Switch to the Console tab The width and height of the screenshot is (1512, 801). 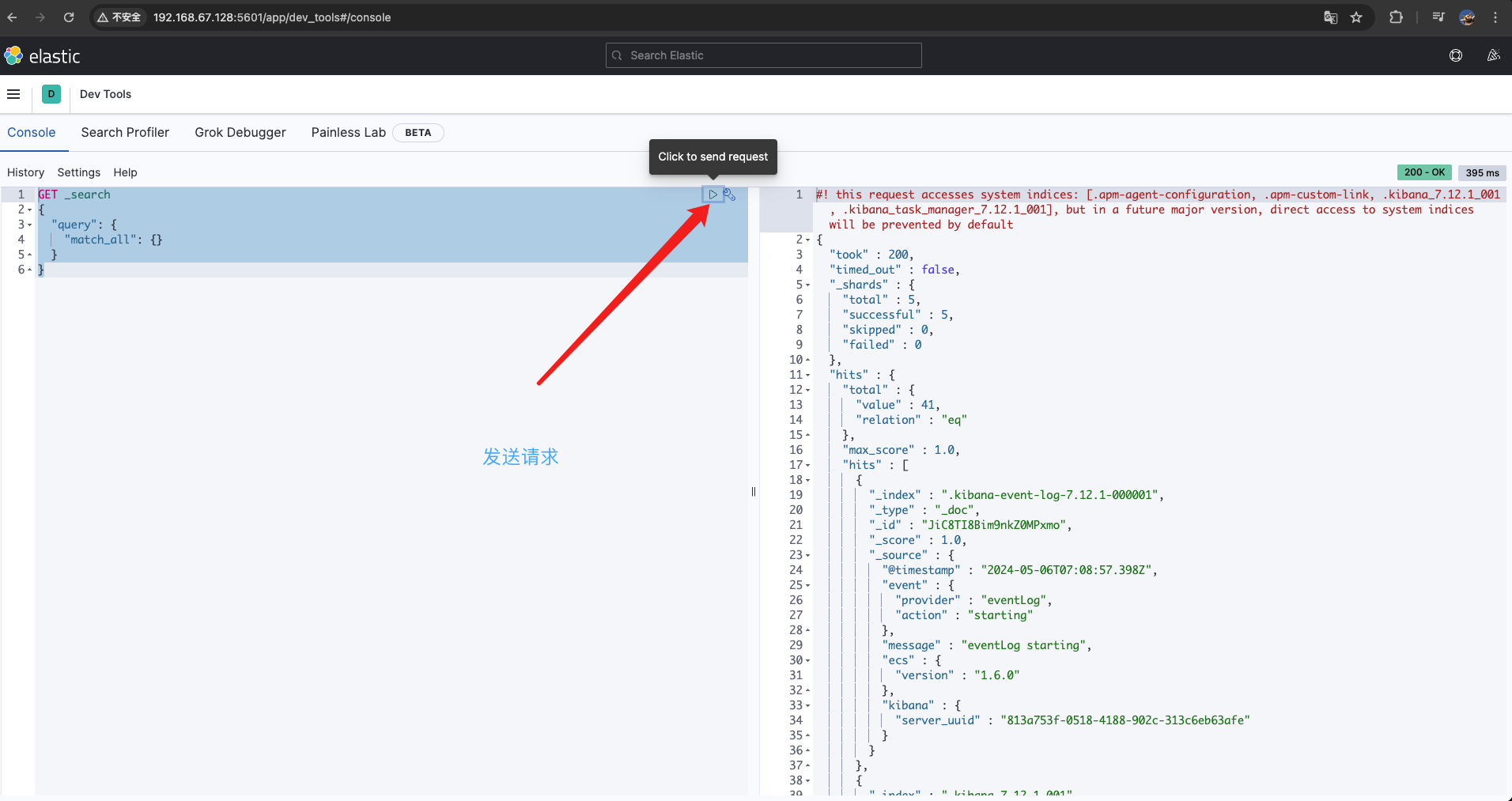tap(32, 133)
